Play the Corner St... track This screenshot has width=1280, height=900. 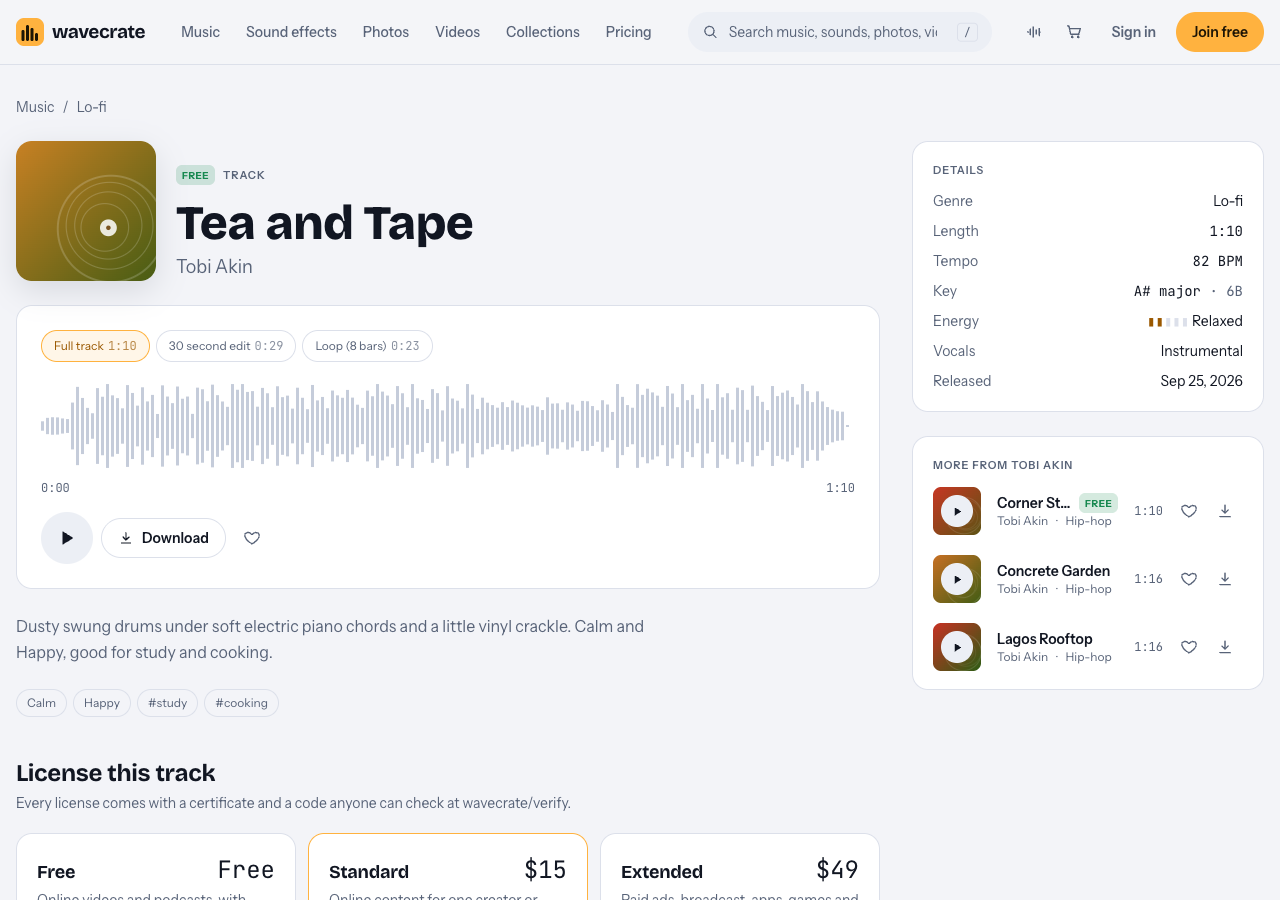[957, 511]
